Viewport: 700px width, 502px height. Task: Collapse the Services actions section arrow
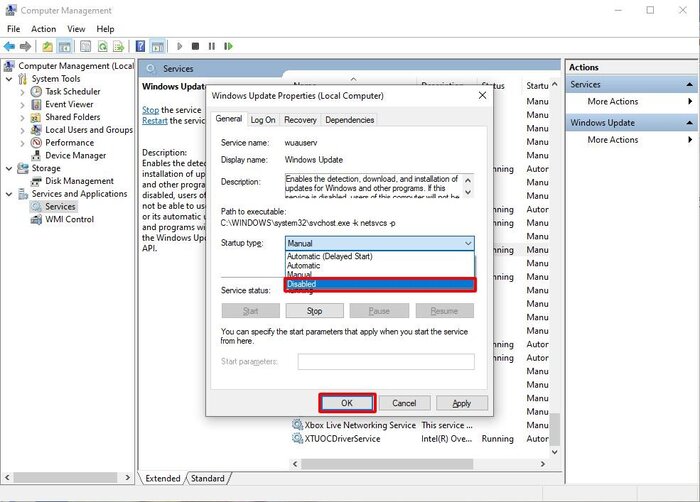pyautogui.click(x=689, y=84)
